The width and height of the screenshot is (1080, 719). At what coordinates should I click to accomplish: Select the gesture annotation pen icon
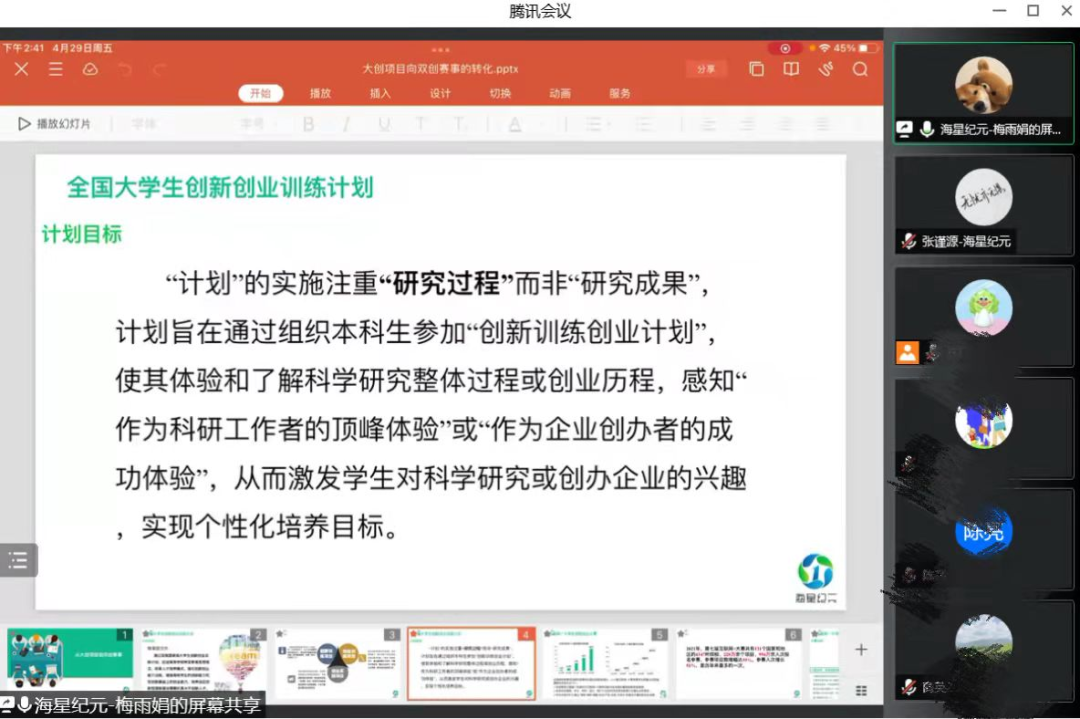825,68
